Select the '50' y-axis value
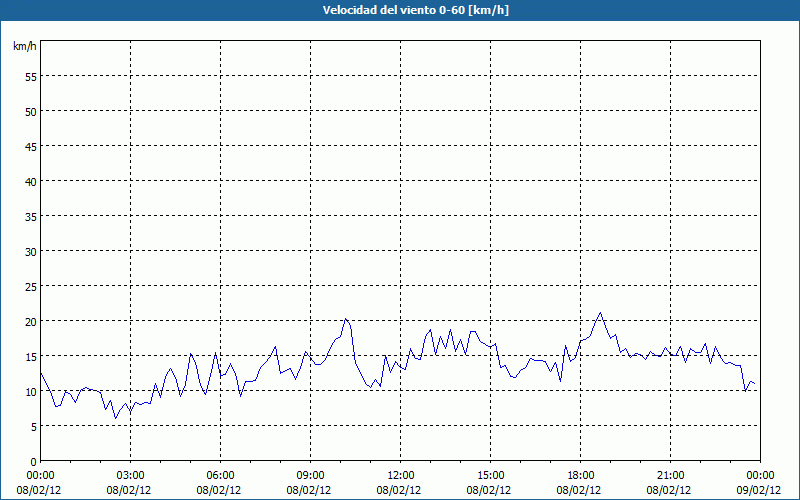The height and width of the screenshot is (500, 800). click(31, 112)
